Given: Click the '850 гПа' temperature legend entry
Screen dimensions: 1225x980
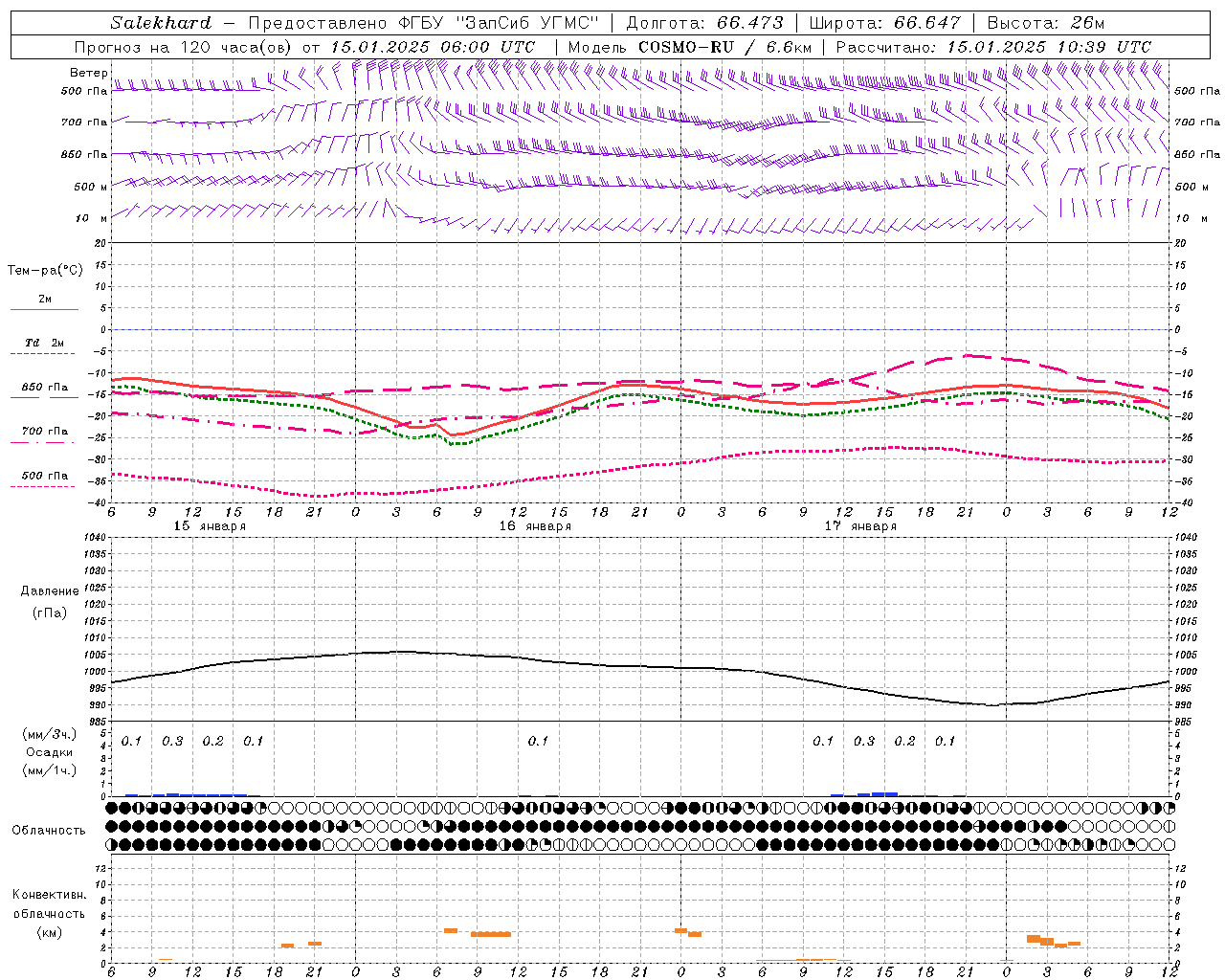Looking at the screenshot, I should coord(45,388).
